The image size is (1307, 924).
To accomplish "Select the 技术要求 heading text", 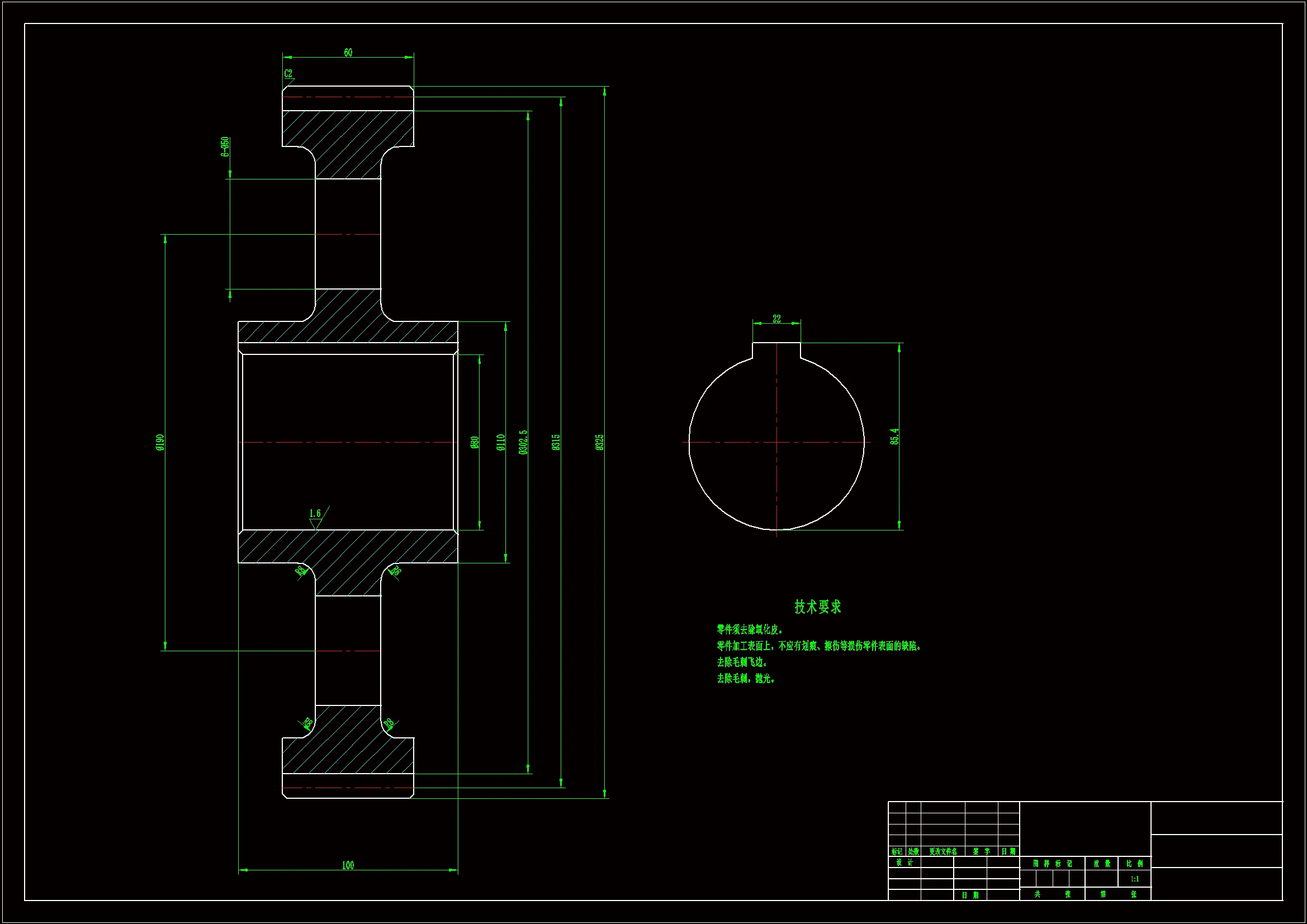I will [817, 607].
